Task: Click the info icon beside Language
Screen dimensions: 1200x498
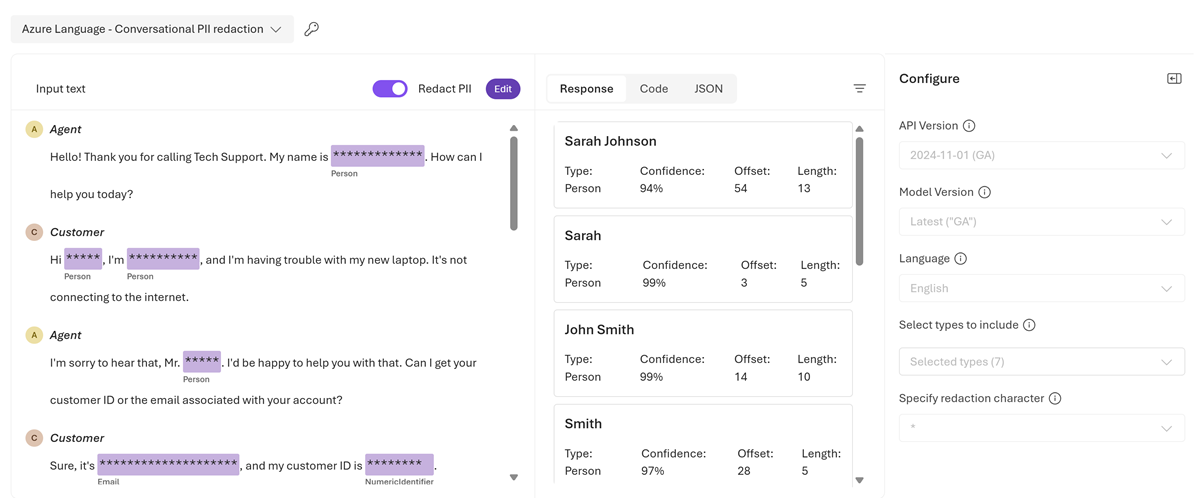Action: coord(961,259)
